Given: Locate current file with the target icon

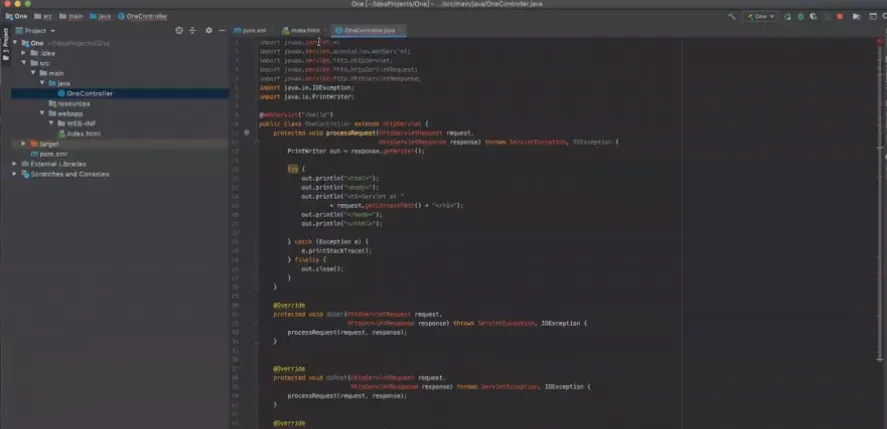Looking at the screenshot, I should pos(179,31).
